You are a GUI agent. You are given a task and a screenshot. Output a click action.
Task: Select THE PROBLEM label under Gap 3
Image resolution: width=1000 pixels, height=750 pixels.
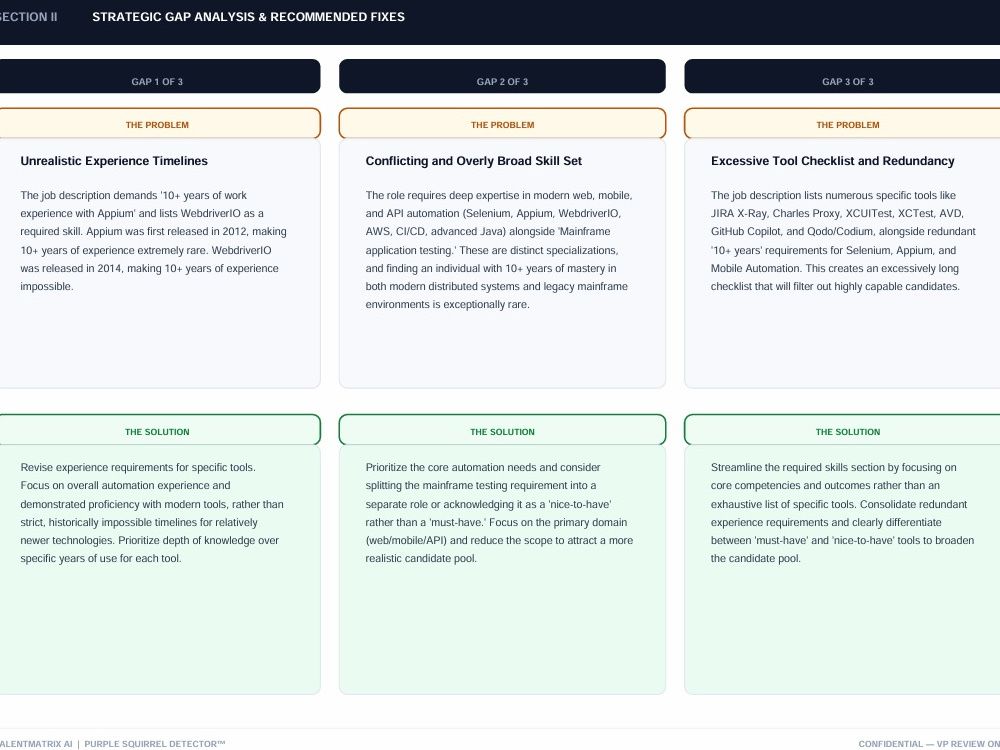coord(848,125)
